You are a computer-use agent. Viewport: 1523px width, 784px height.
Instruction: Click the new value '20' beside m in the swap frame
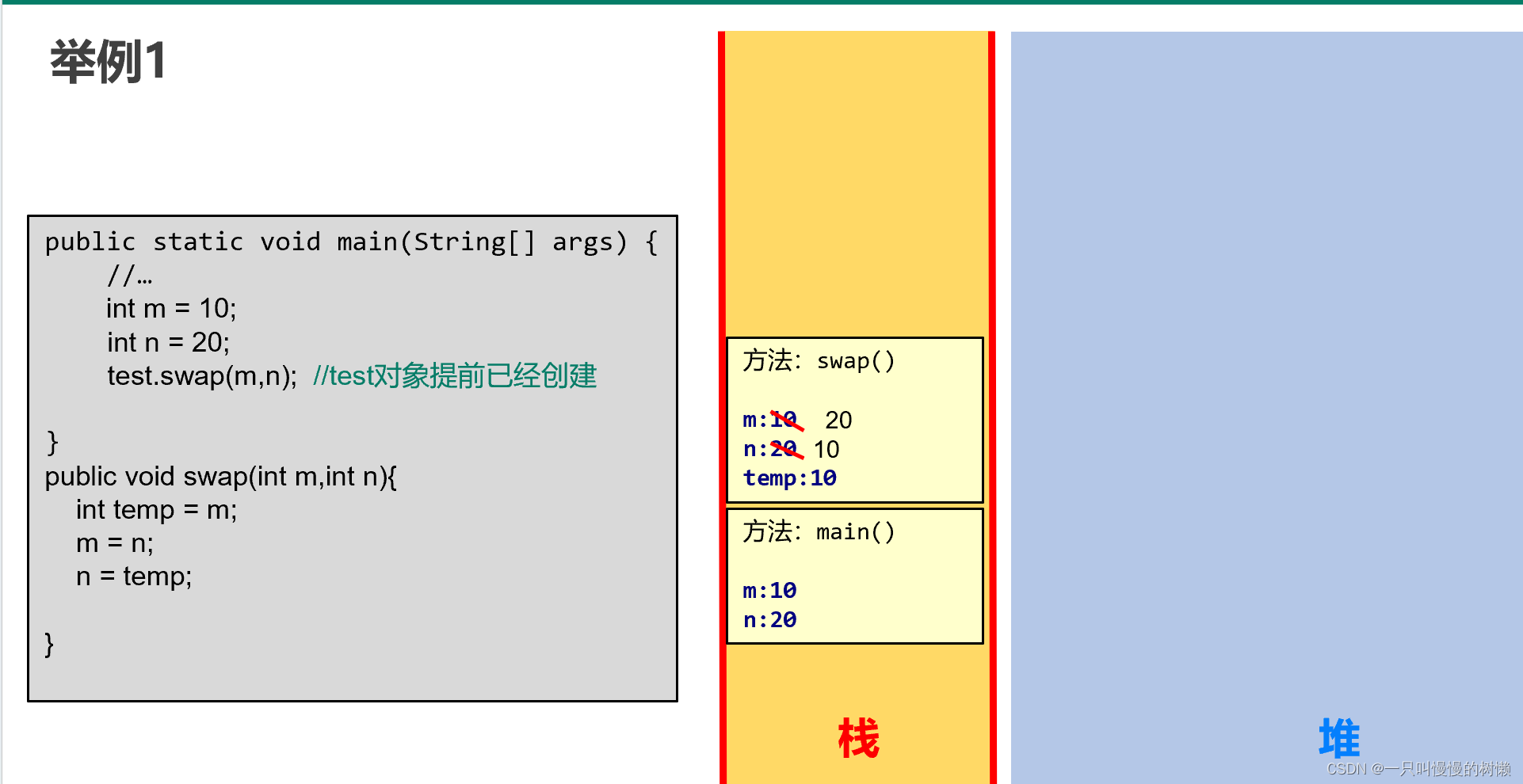(838, 421)
